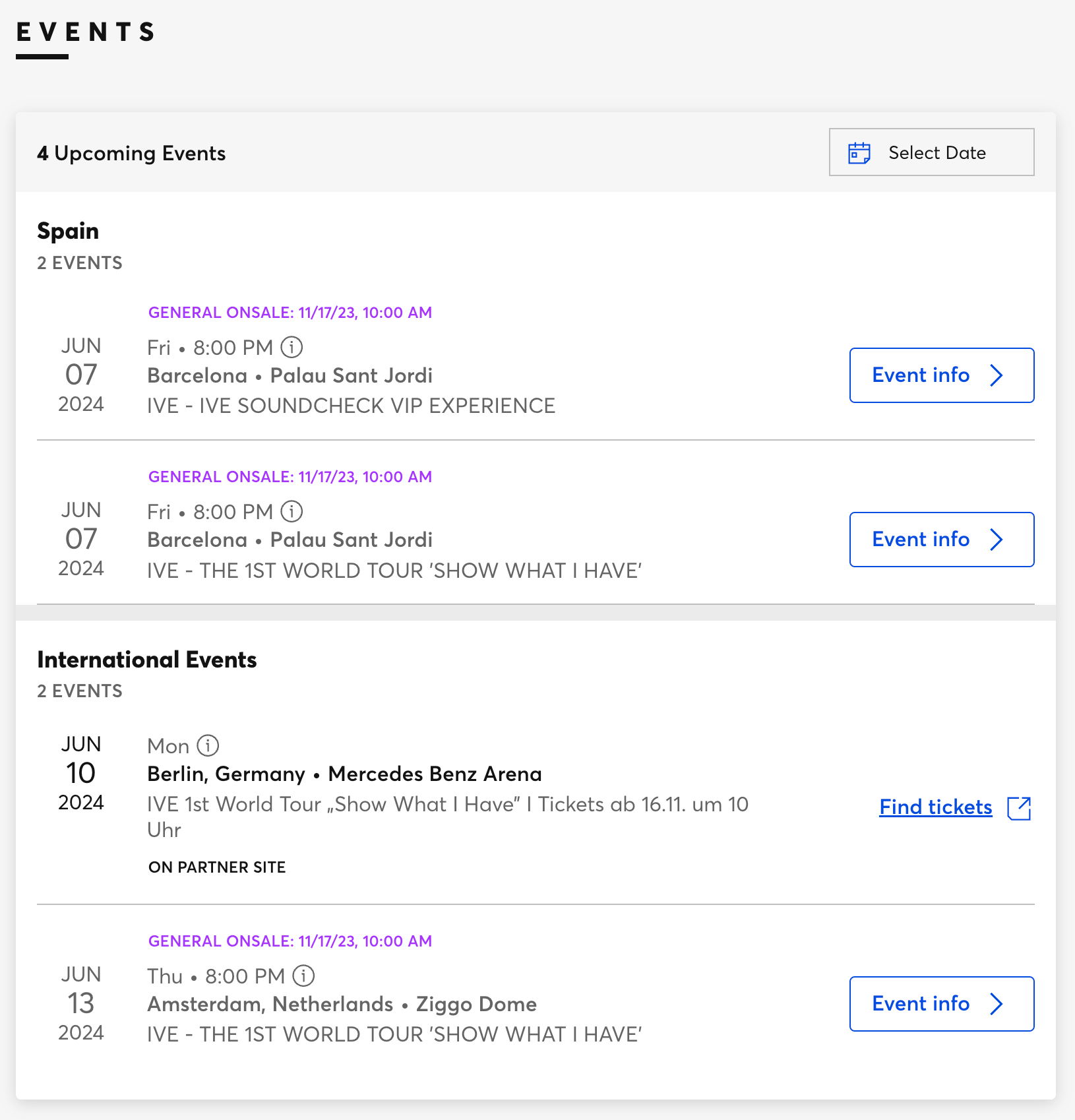Open Event info for Soundcheck VIP Experience
Image resolution: width=1075 pixels, height=1120 pixels.
click(x=941, y=375)
